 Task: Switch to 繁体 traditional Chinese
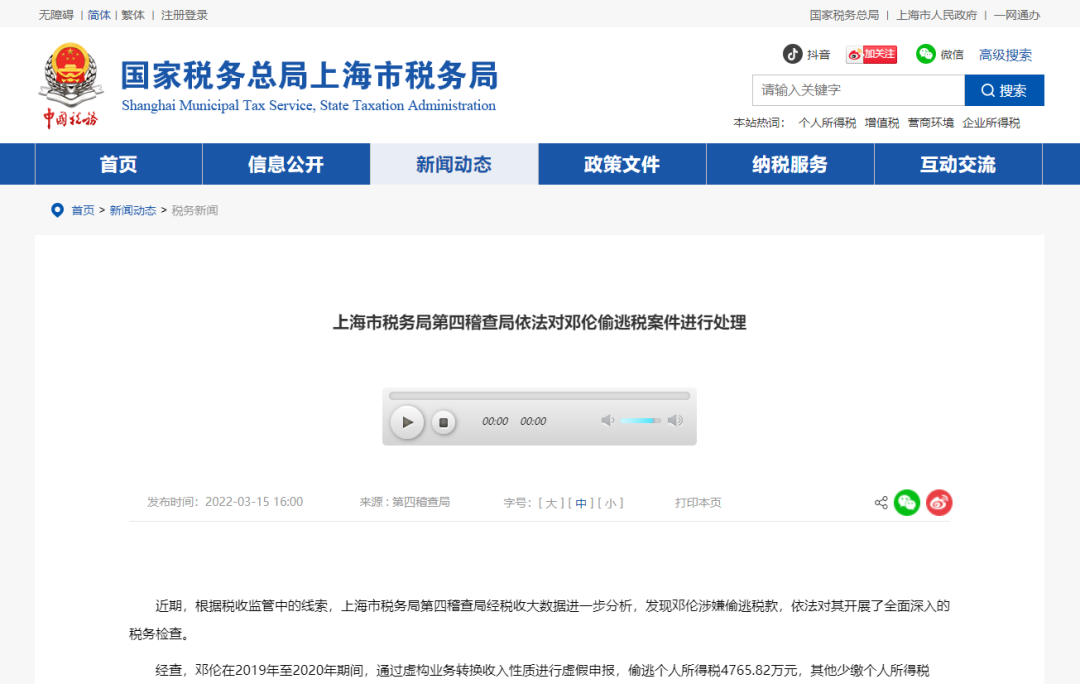click(133, 15)
